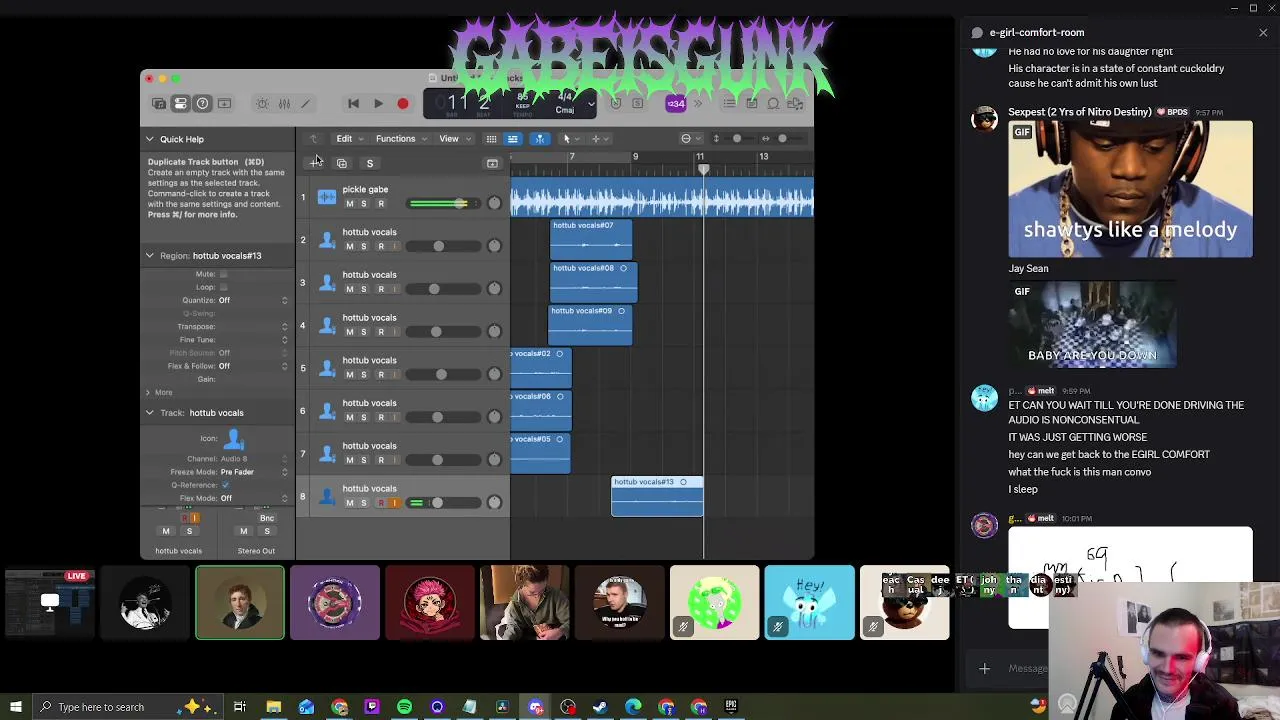Toggle the Flex/catch playhead blue icon

pyautogui.click(x=539, y=139)
